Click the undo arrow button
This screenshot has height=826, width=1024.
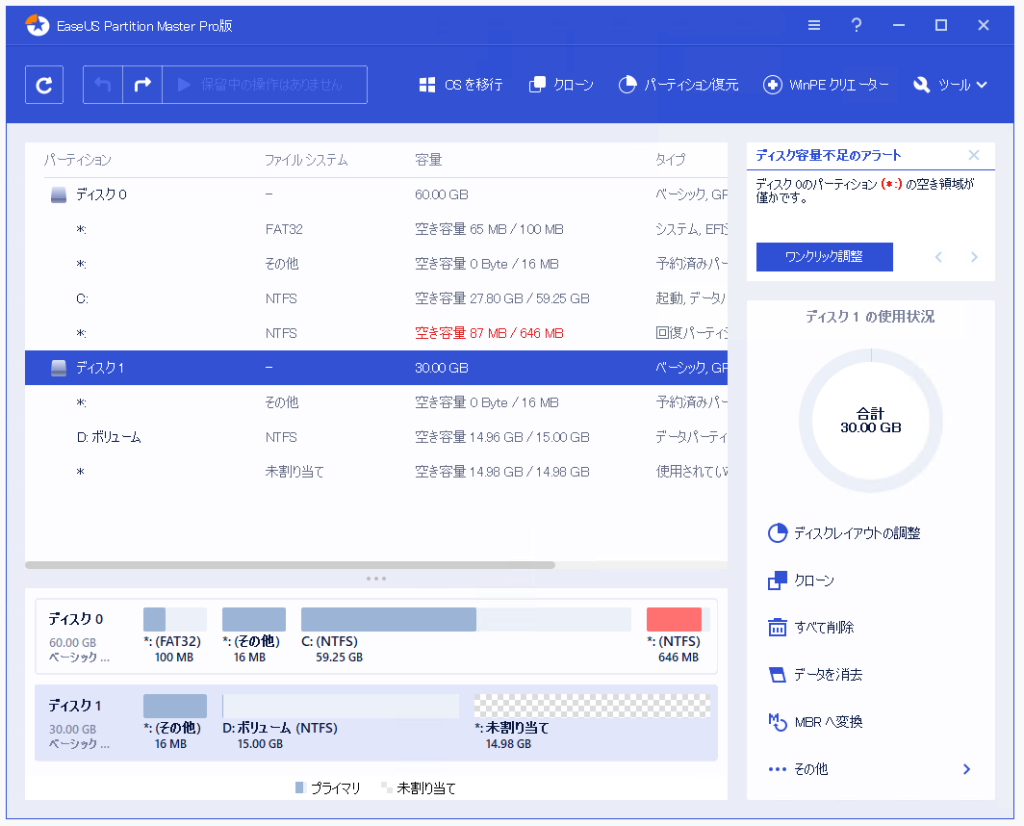pyautogui.click(x=103, y=85)
